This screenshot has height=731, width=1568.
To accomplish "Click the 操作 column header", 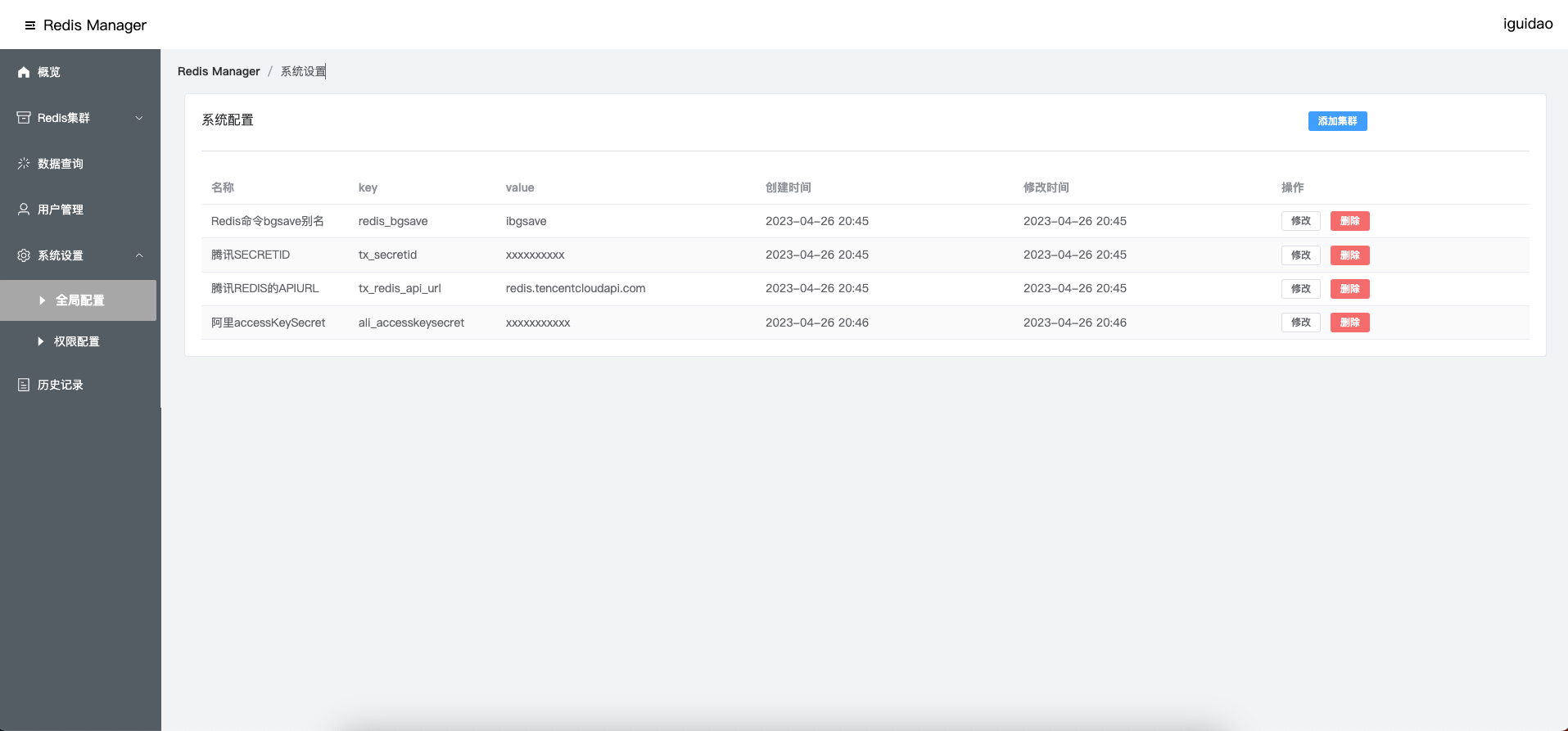I will click(1292, 187).
